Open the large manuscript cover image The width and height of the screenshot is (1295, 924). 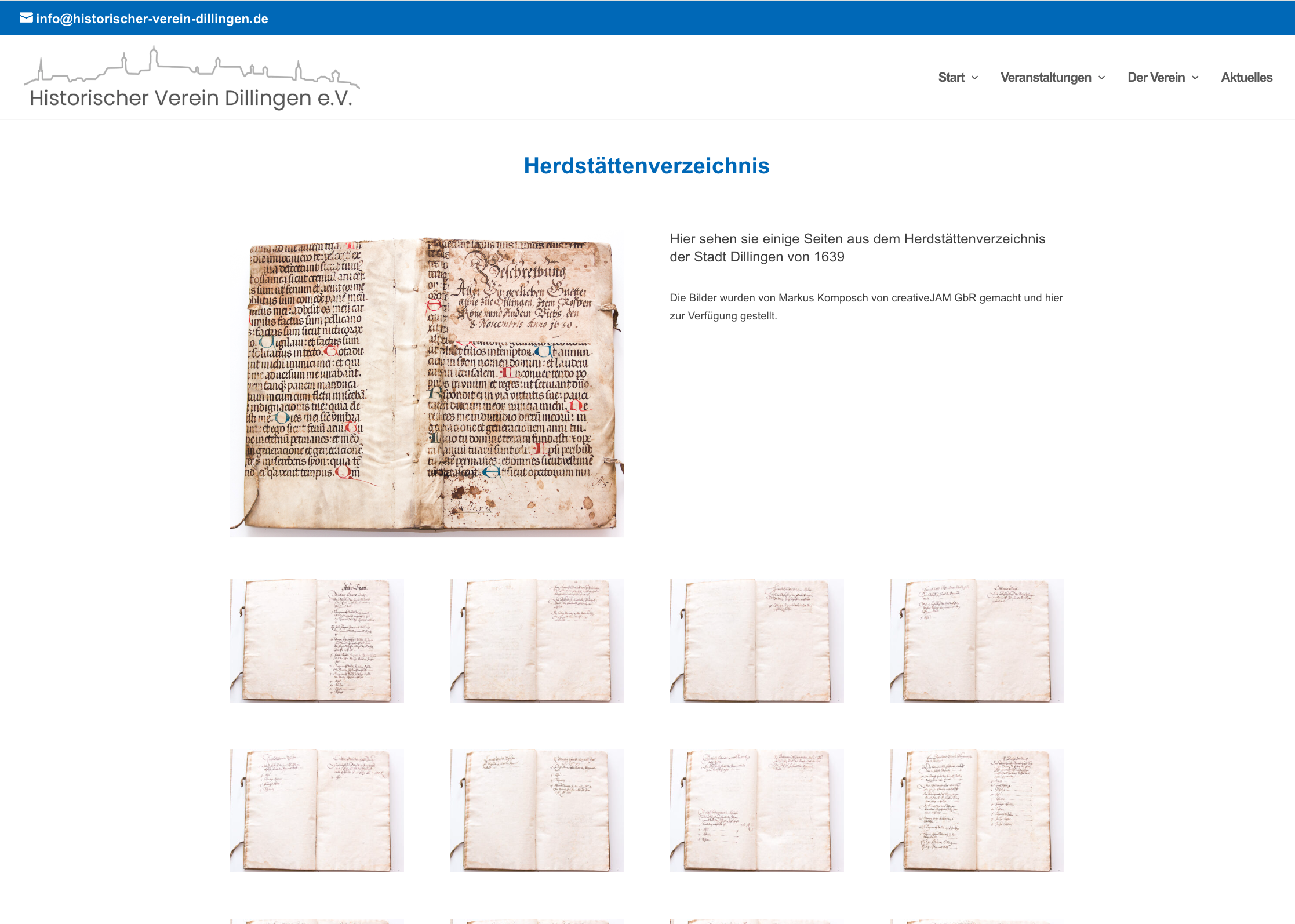pyautogui.click(x=426, y=384)
